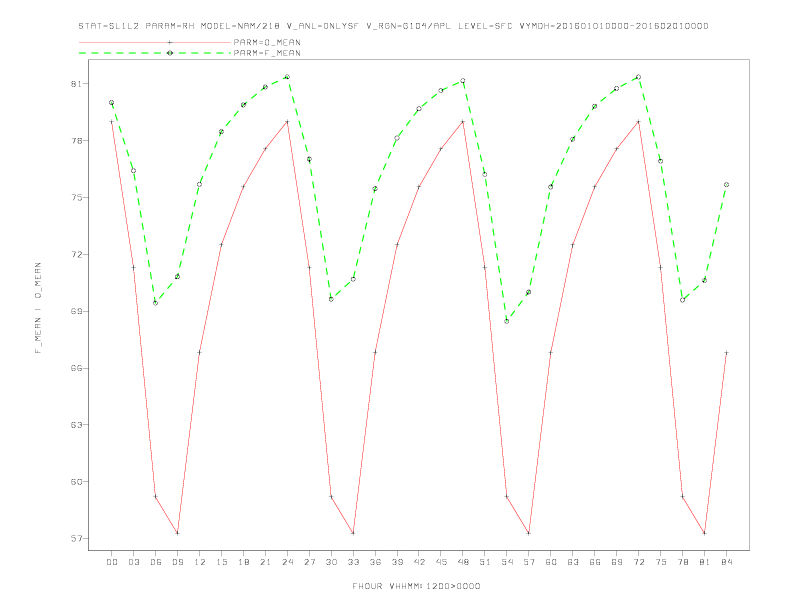Click x-axis tick label 51
792x612 pixels.
pyautogui.click(x=485, y=562)
